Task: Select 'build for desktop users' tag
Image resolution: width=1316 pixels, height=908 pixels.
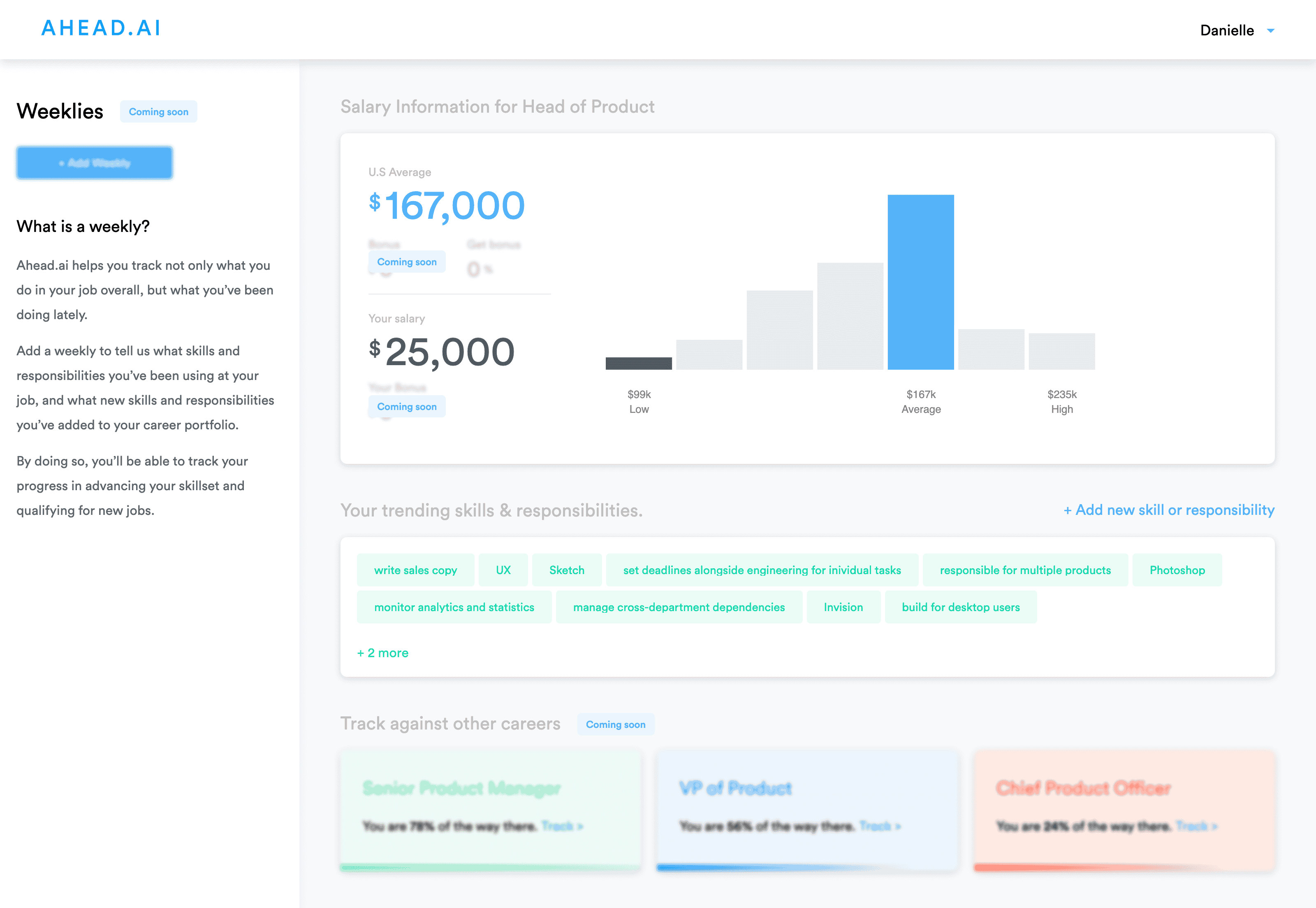Action: (x=960, y=607)
